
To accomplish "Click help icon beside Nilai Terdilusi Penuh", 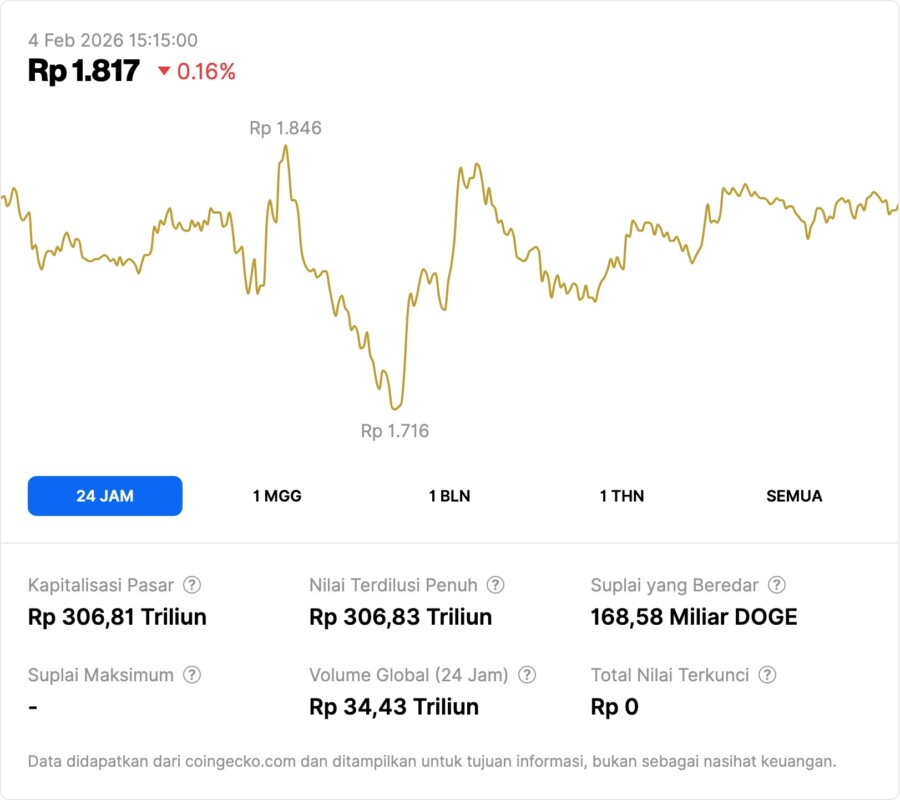I will 495,585.
